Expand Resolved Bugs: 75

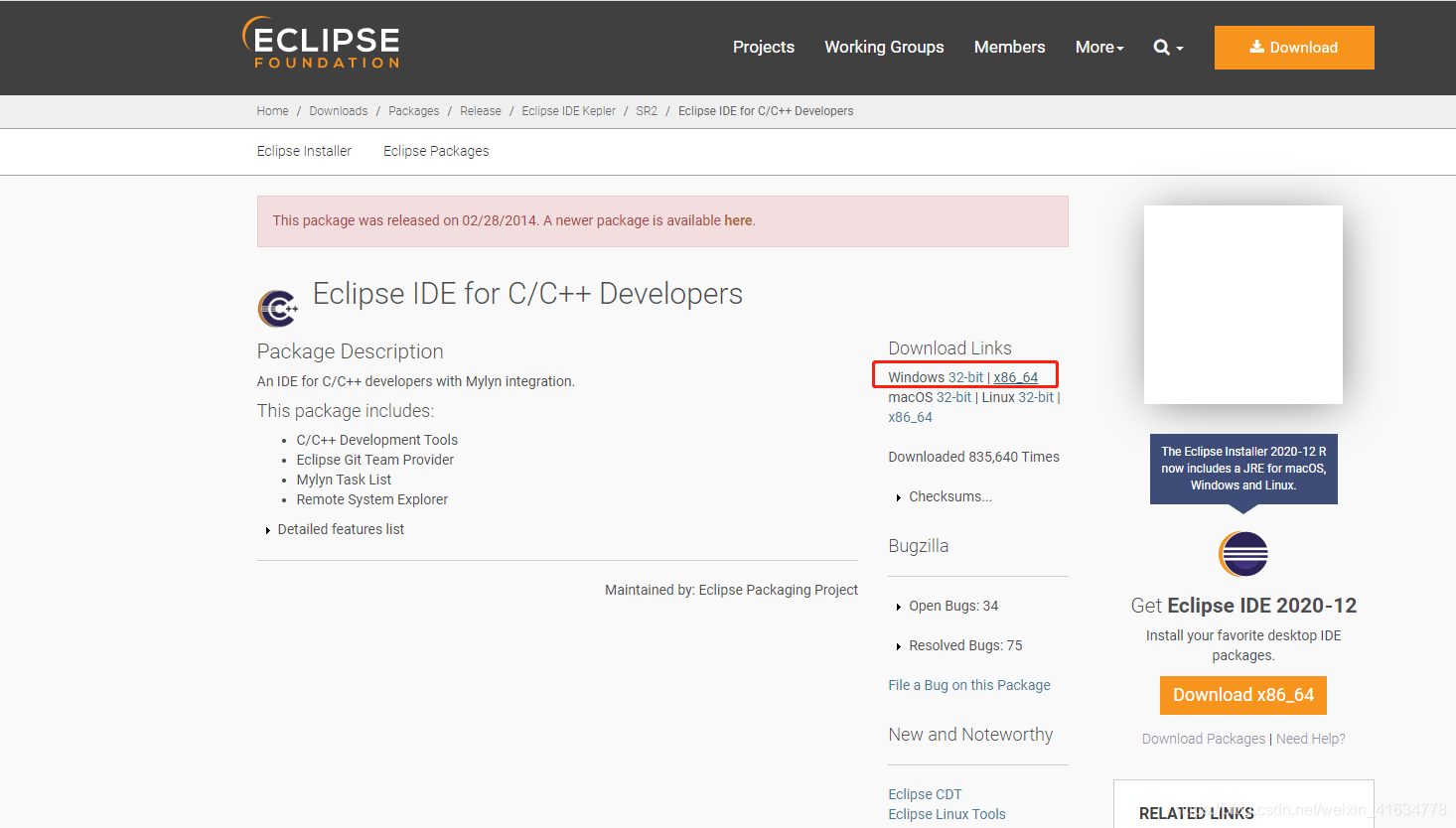coord(959,645)
